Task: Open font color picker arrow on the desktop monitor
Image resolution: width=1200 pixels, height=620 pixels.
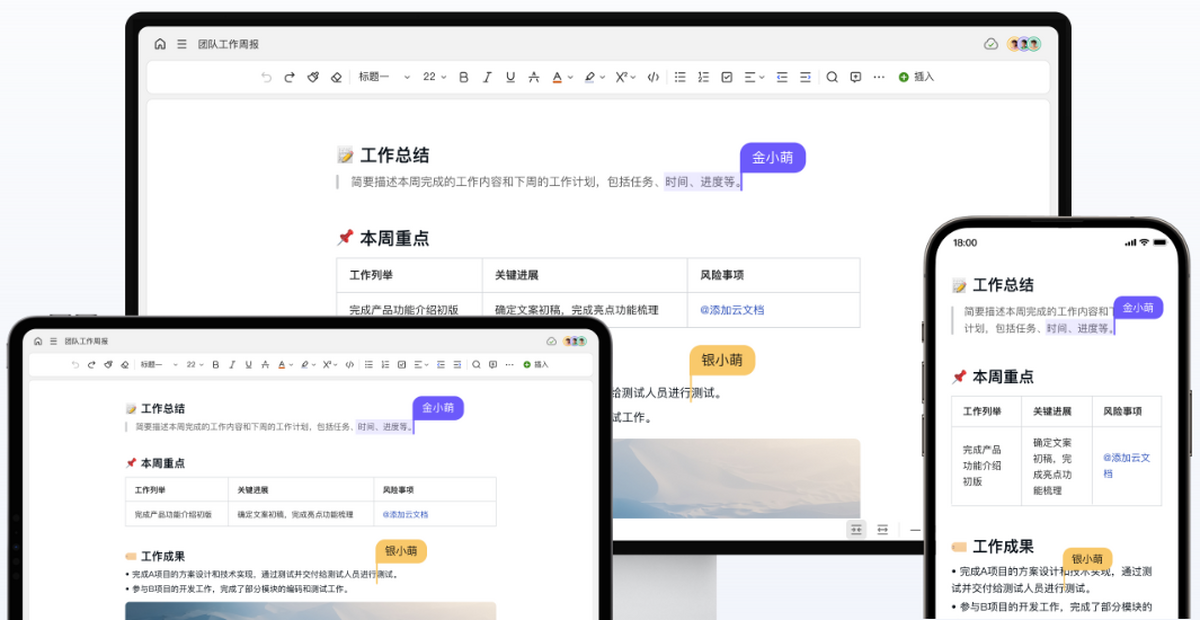Action: point(569,77)
